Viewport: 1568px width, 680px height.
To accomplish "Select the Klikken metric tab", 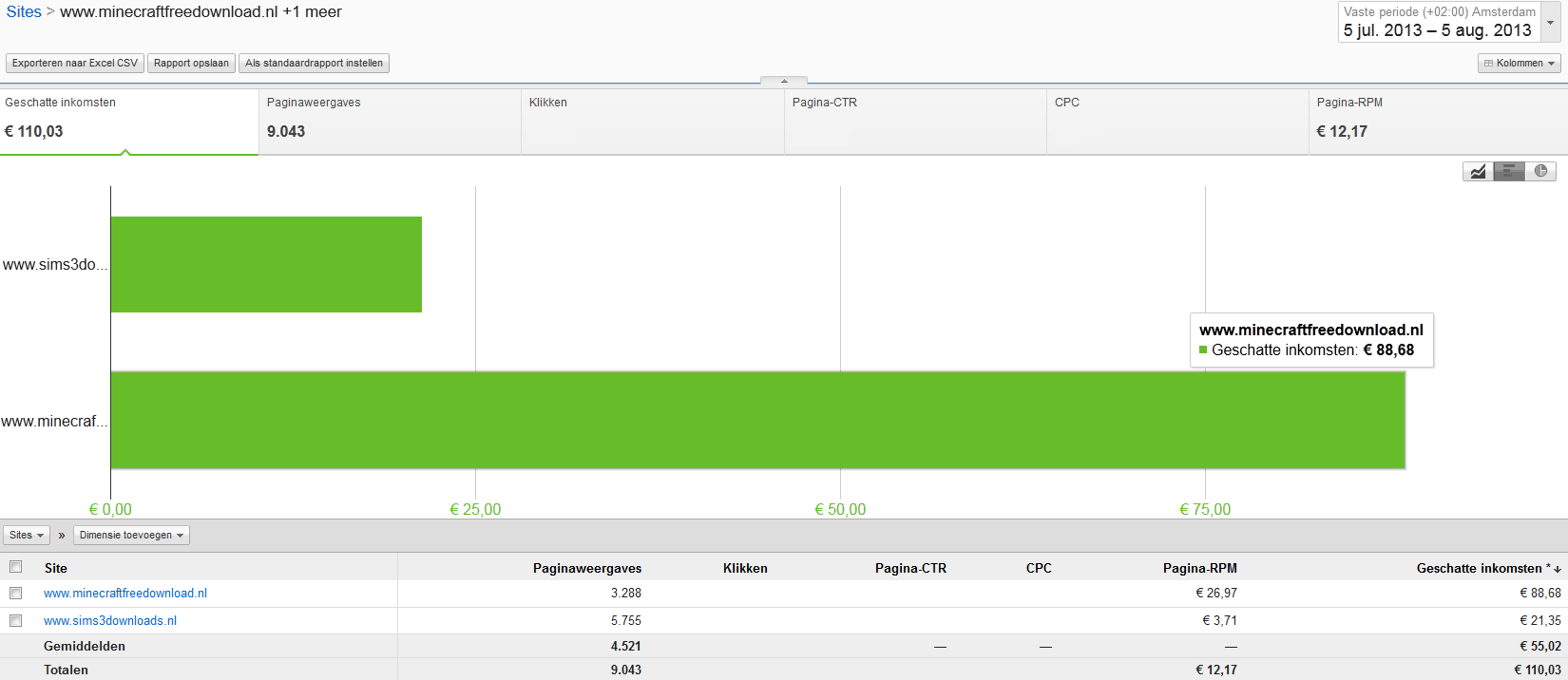I will click(653, 122).
